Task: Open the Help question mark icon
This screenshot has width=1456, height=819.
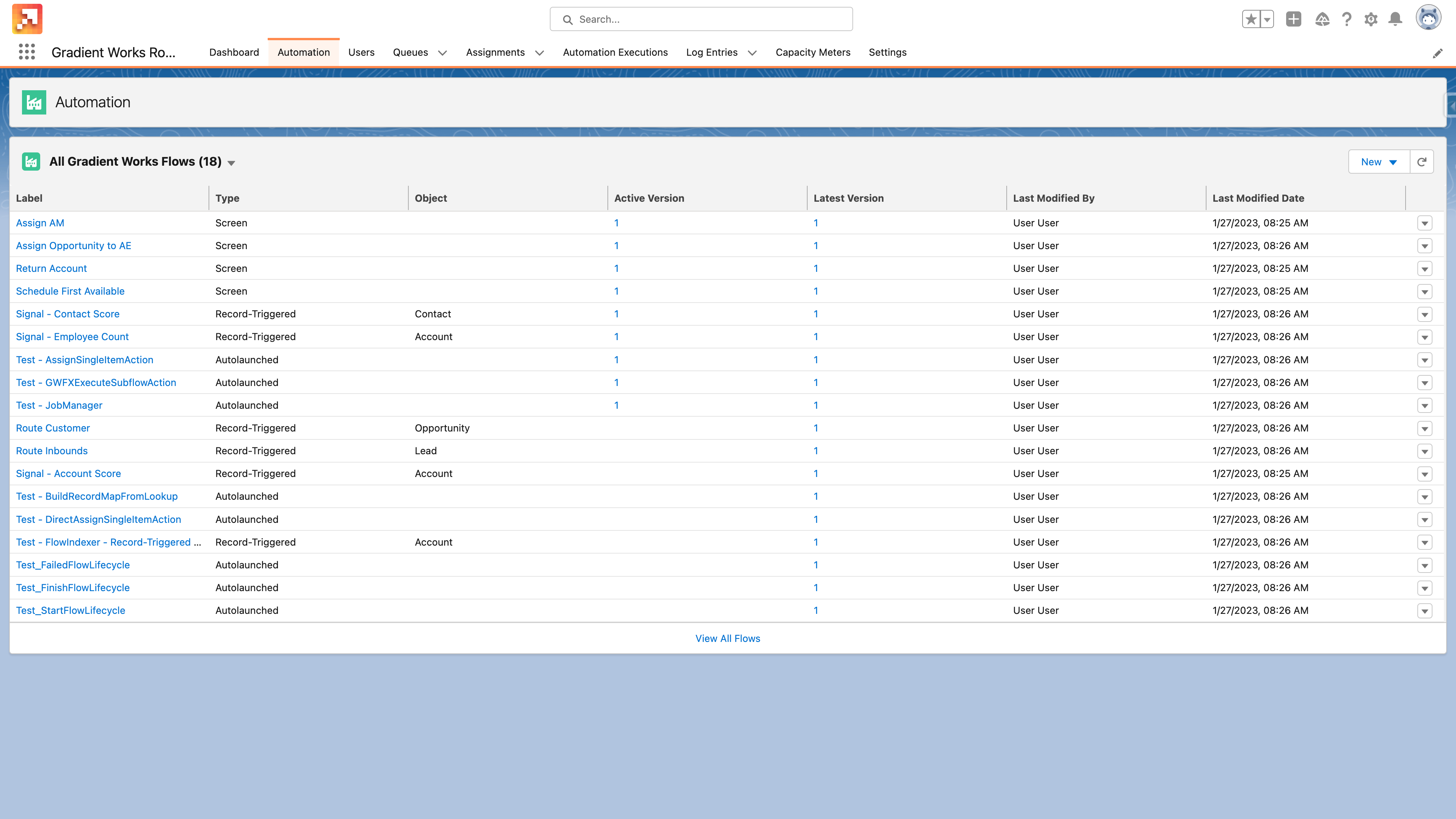Action: [1346, 19]
